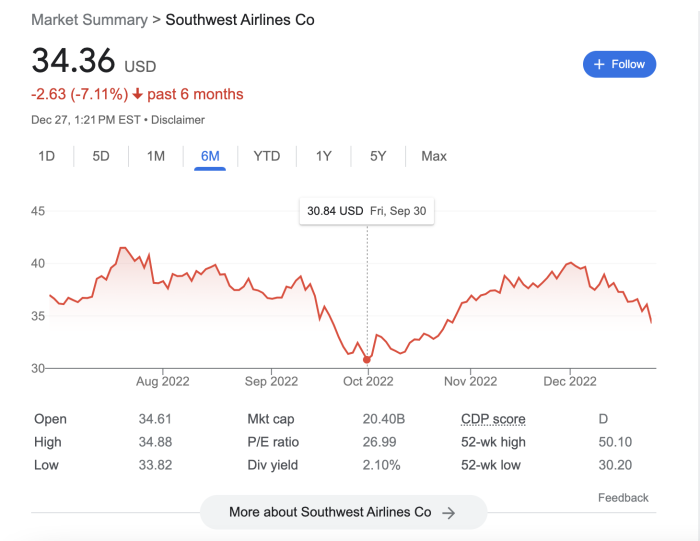Image resolution: width=700 pixels, height=541 pixels.
Task: Click the Mkt cap value 20.40B
Action: 383,419
